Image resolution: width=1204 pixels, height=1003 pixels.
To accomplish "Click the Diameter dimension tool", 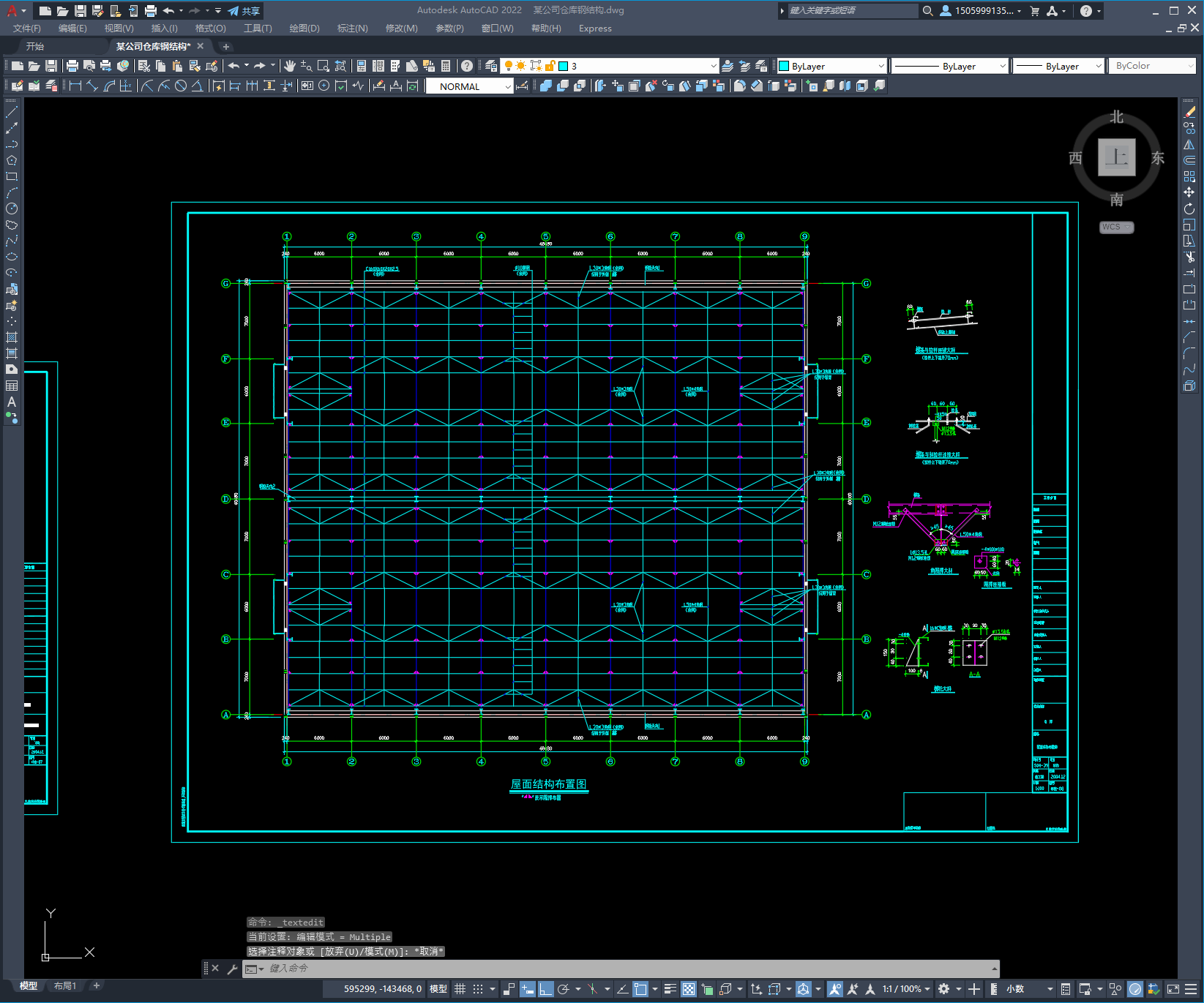I will point(181,86).
